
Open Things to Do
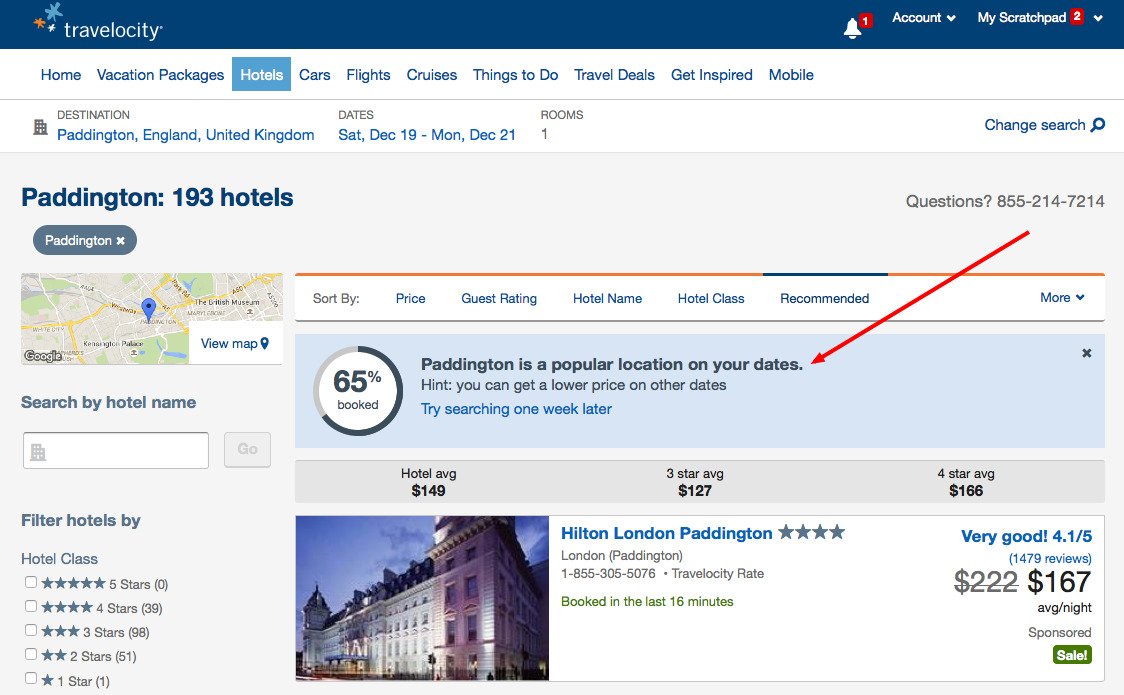[515, 75]
